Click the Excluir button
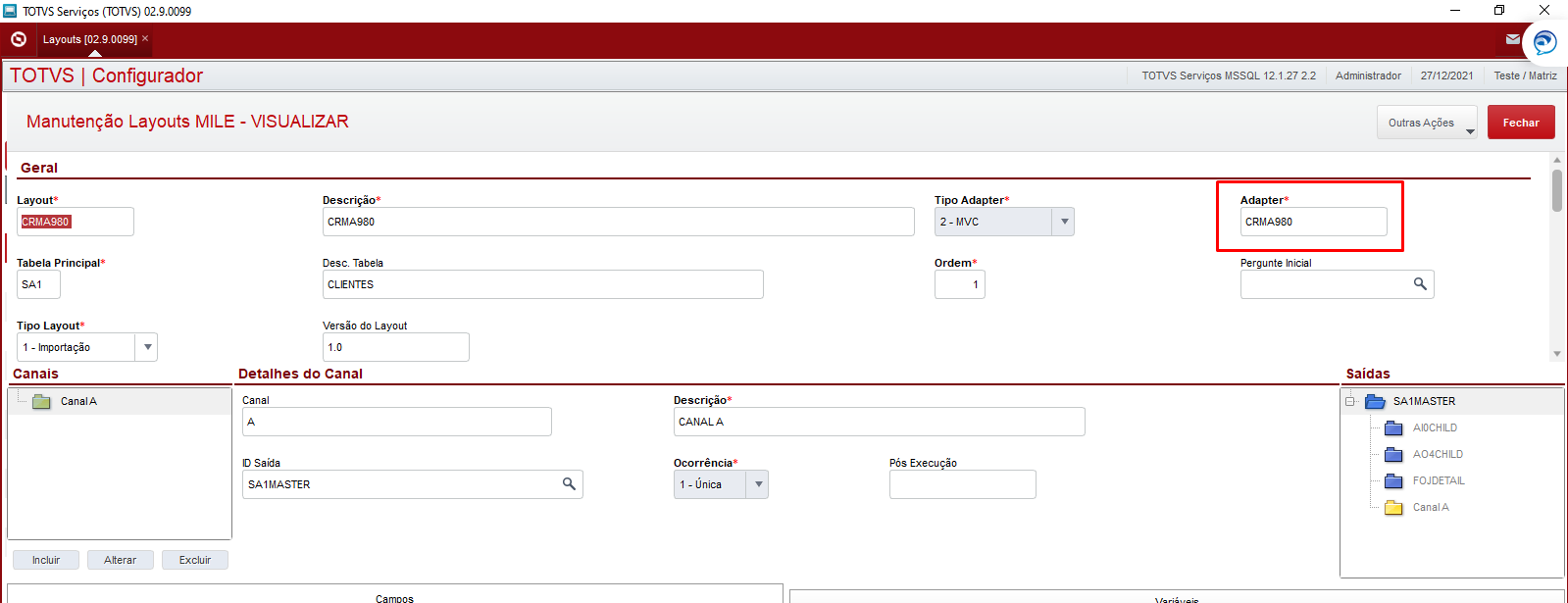 [195, 560]
